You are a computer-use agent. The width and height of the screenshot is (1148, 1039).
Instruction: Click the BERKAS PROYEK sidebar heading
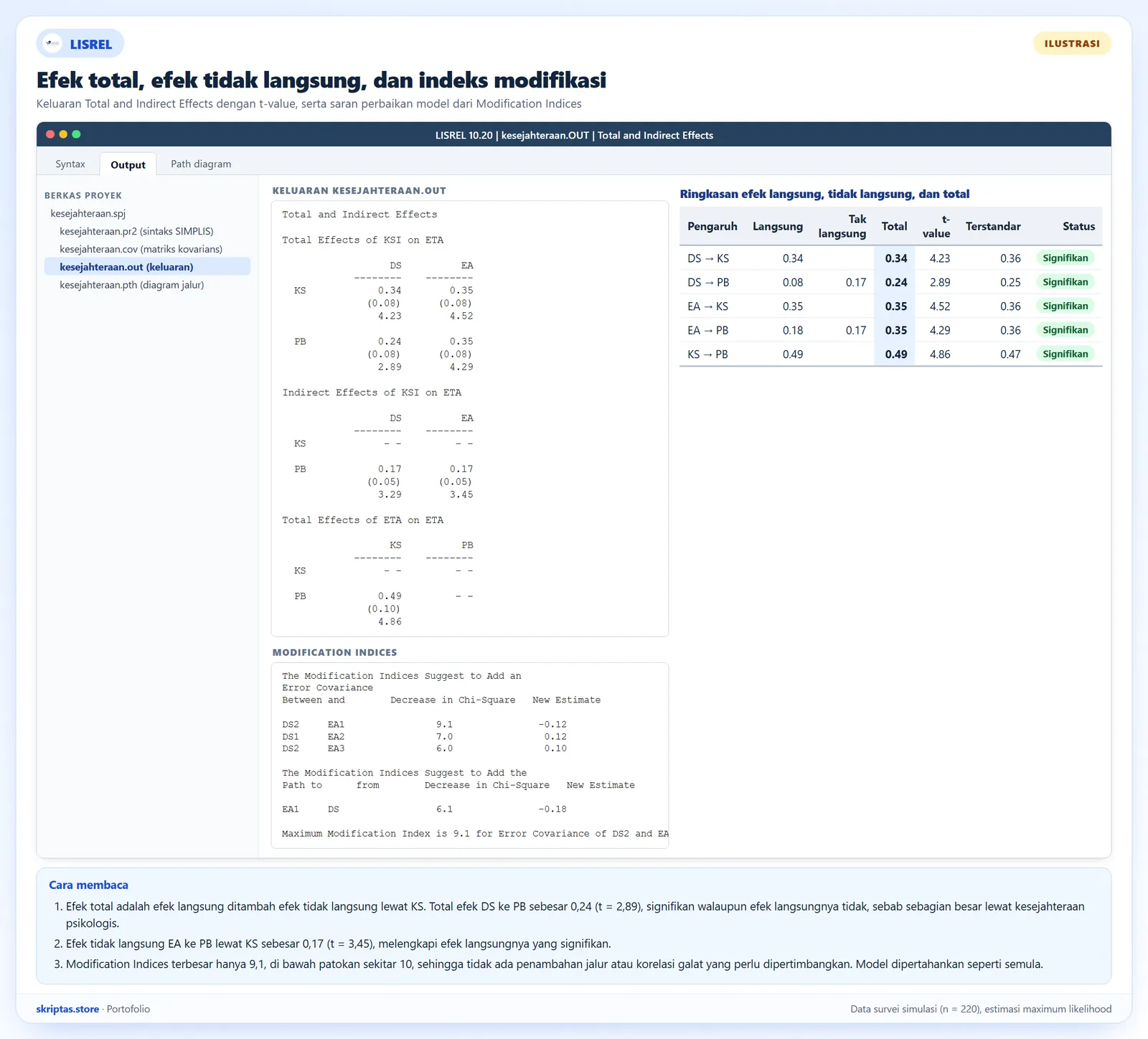point(83,195)
